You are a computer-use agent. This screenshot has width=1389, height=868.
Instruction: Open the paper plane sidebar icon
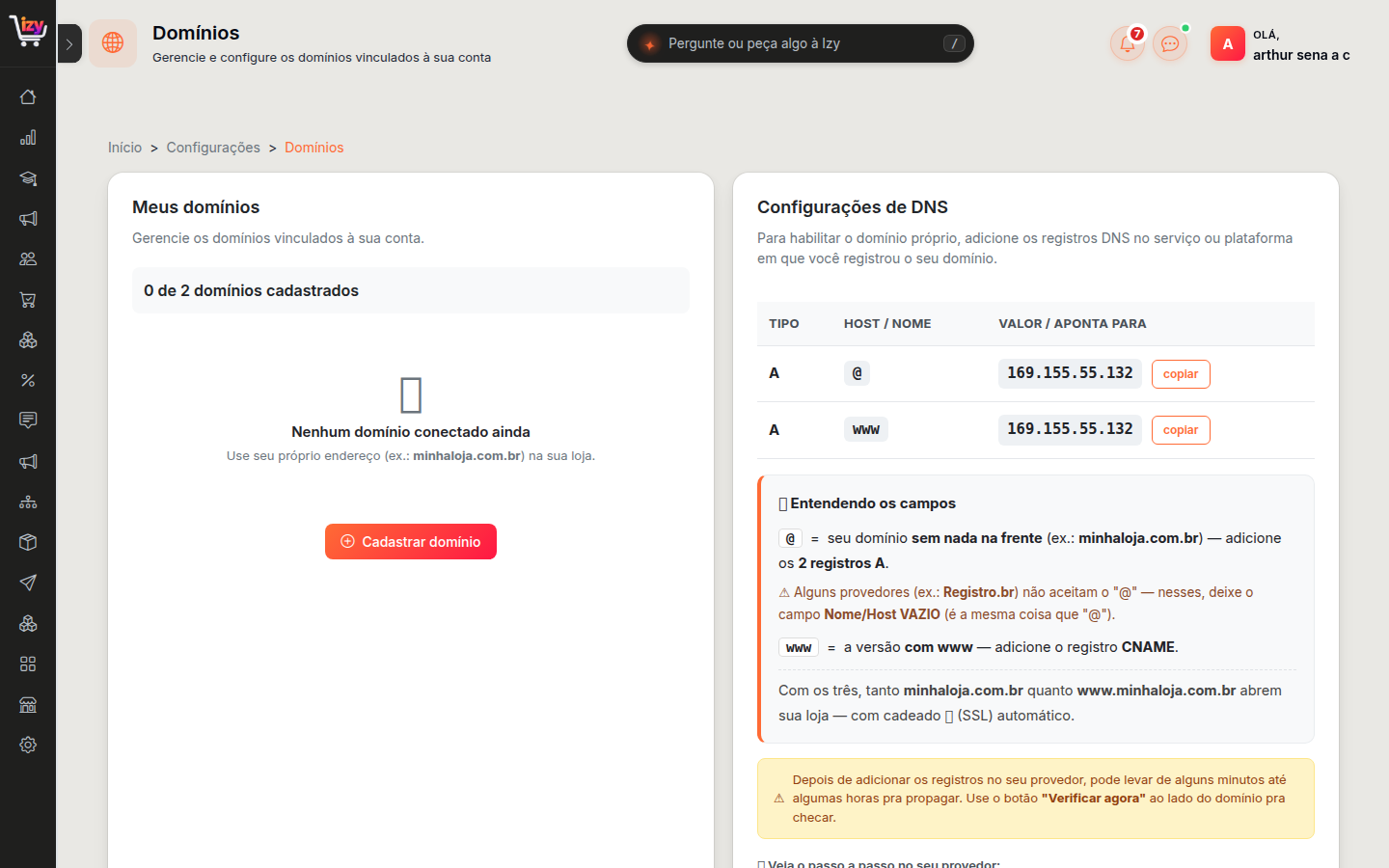pyautogui.click(x=28, y=583)
